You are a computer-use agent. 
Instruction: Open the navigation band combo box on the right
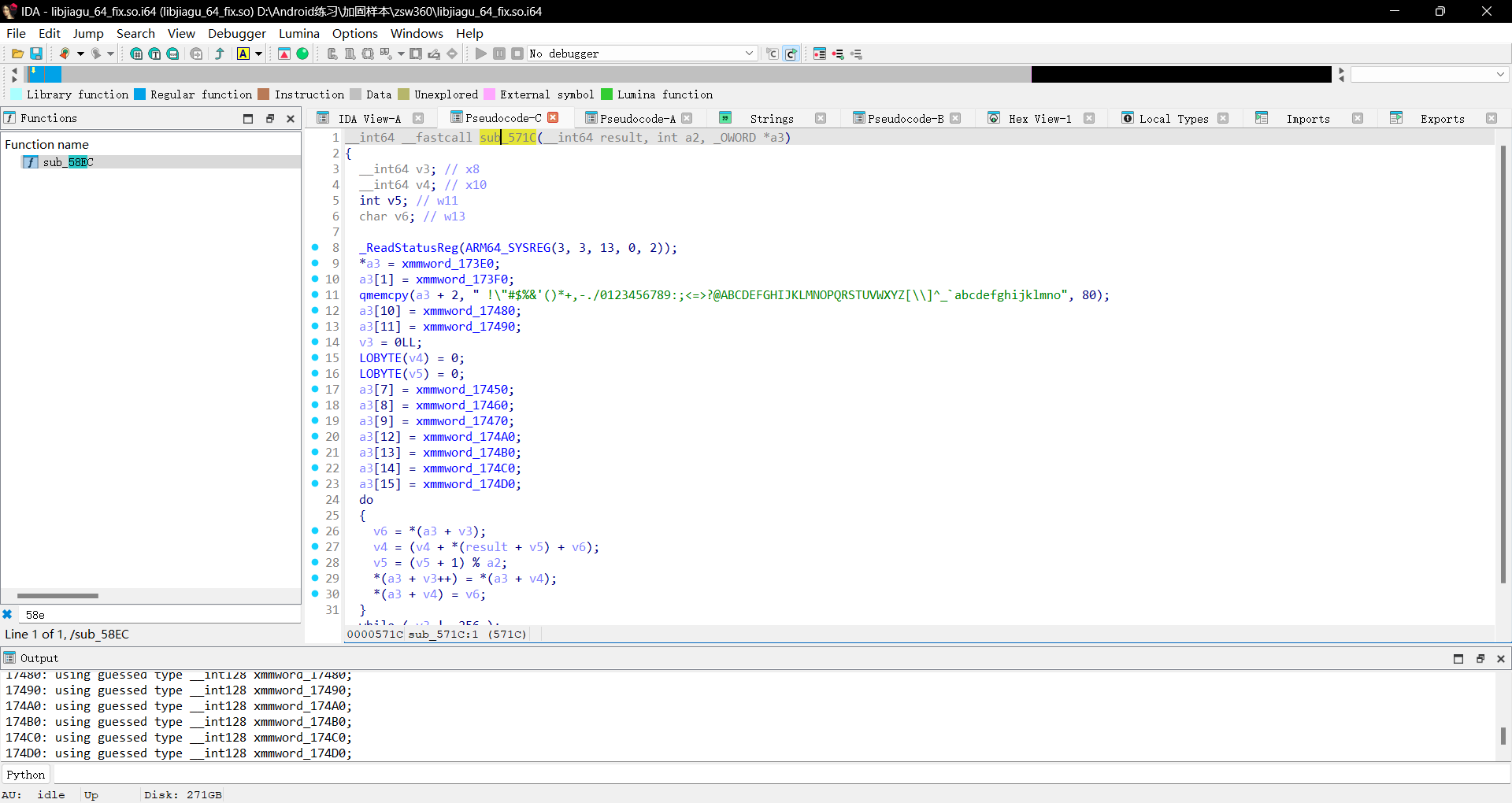pyautogui.click(x=1429, y=74)
